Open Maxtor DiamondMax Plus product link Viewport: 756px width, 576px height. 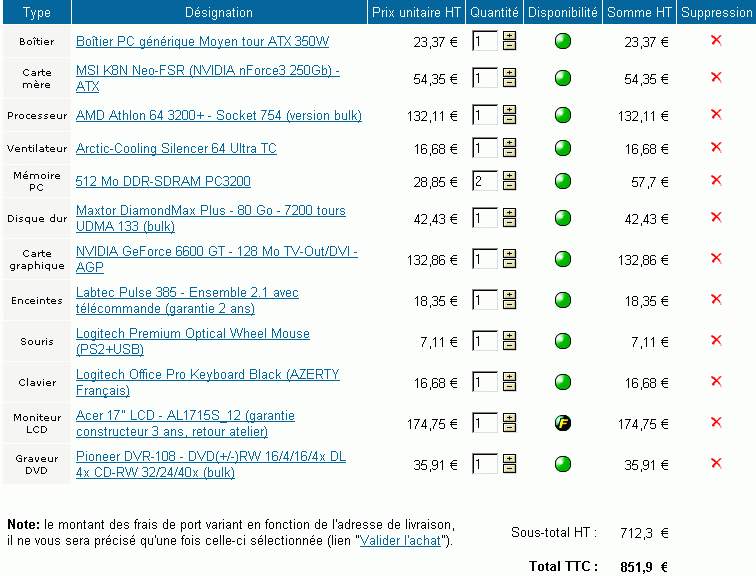(x=211, y=218)
